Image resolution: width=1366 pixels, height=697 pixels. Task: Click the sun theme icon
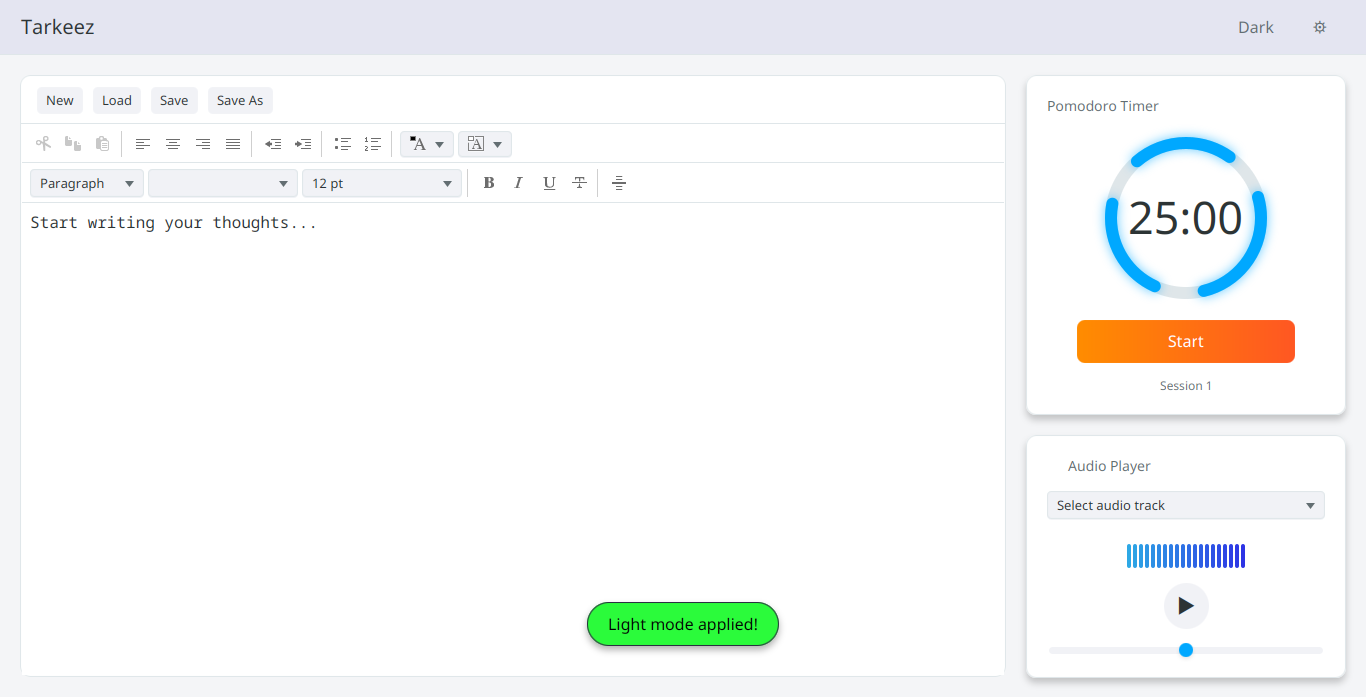(x=1320, y=27)
